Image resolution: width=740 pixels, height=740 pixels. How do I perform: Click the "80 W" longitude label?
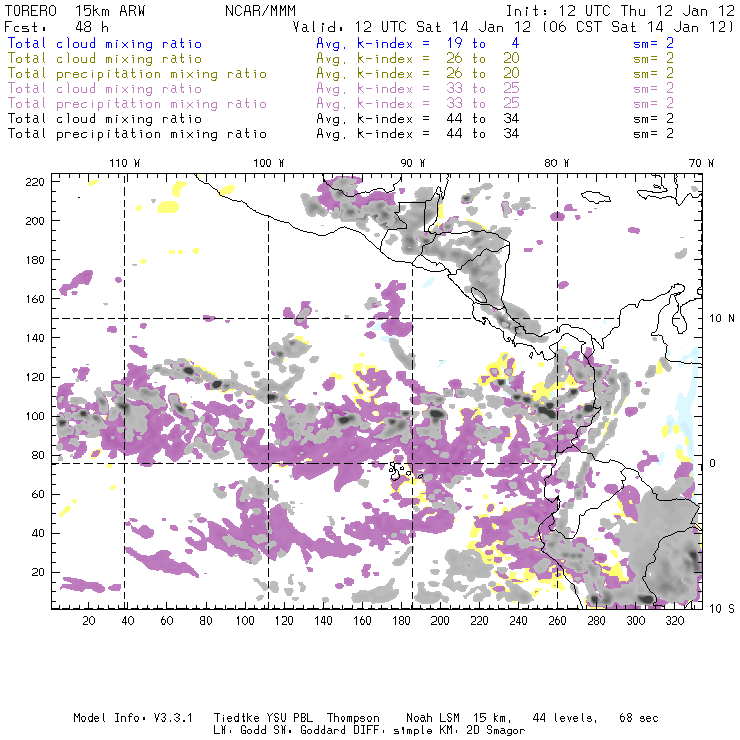click(x=557, y=163)
